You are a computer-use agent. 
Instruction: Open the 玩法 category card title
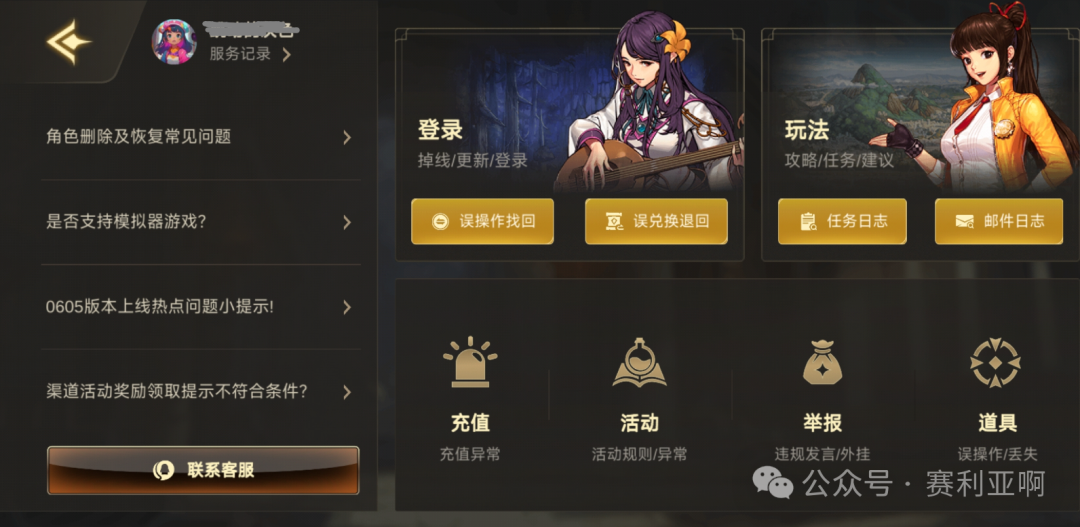807,130
